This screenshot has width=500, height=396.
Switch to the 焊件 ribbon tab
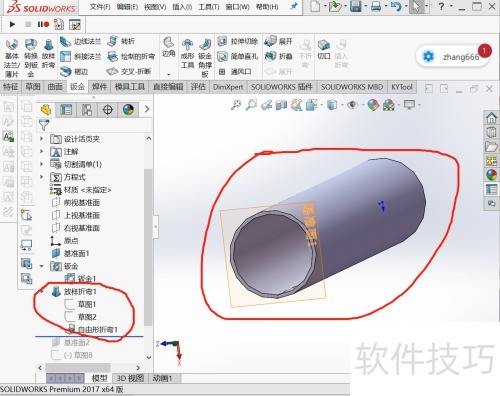tap(99, 87)
